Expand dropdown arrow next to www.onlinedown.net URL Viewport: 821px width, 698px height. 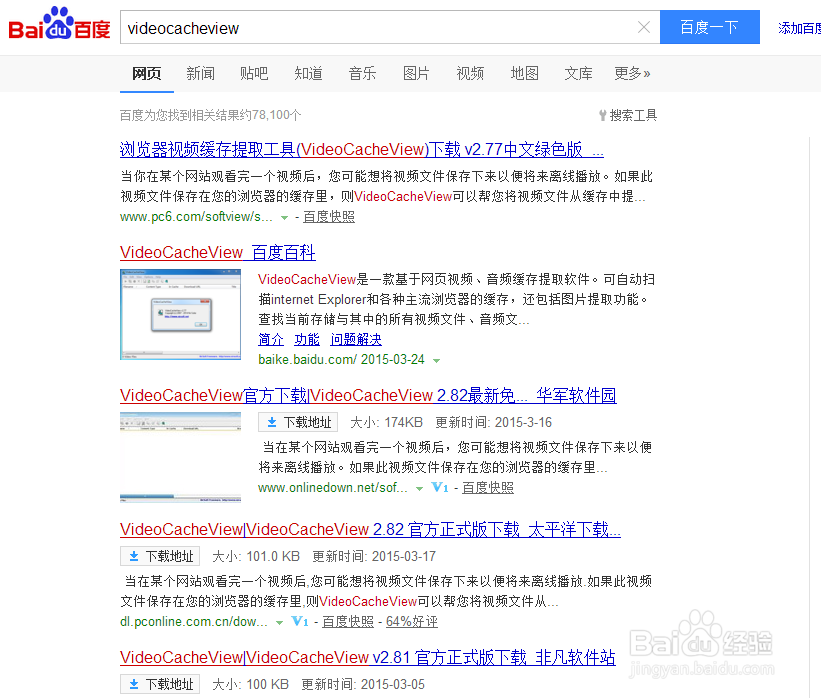pyautogui.click(x=419, y=489)
